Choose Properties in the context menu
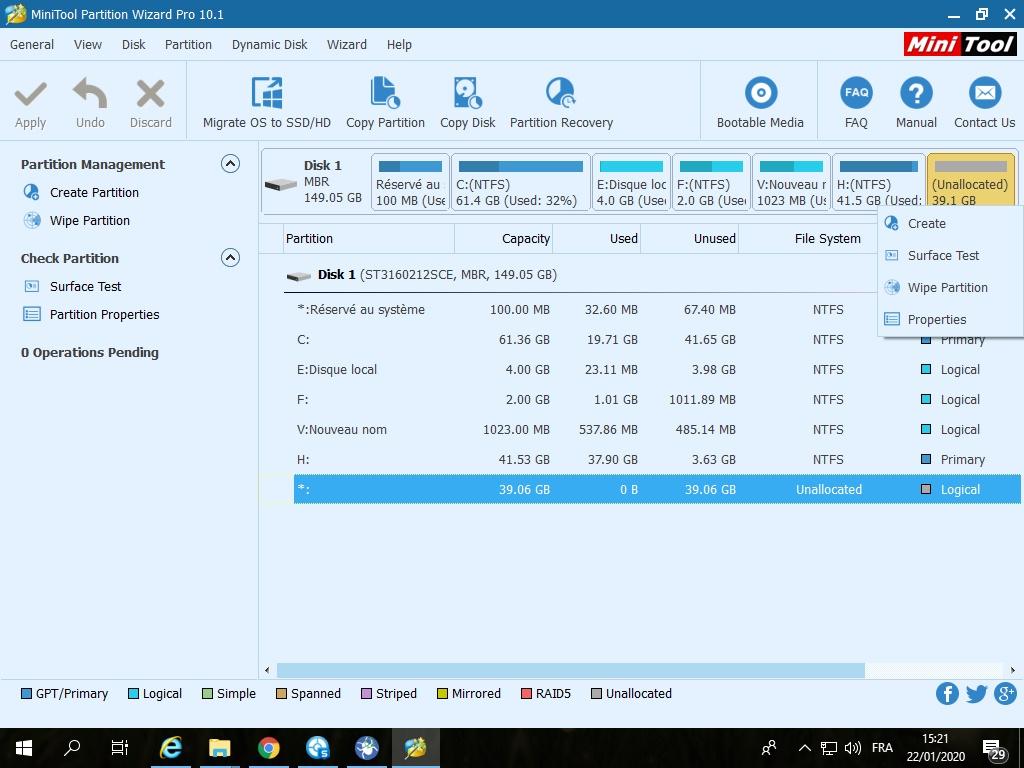Viewport: 1024px width, 768px height. pos(950,319)
